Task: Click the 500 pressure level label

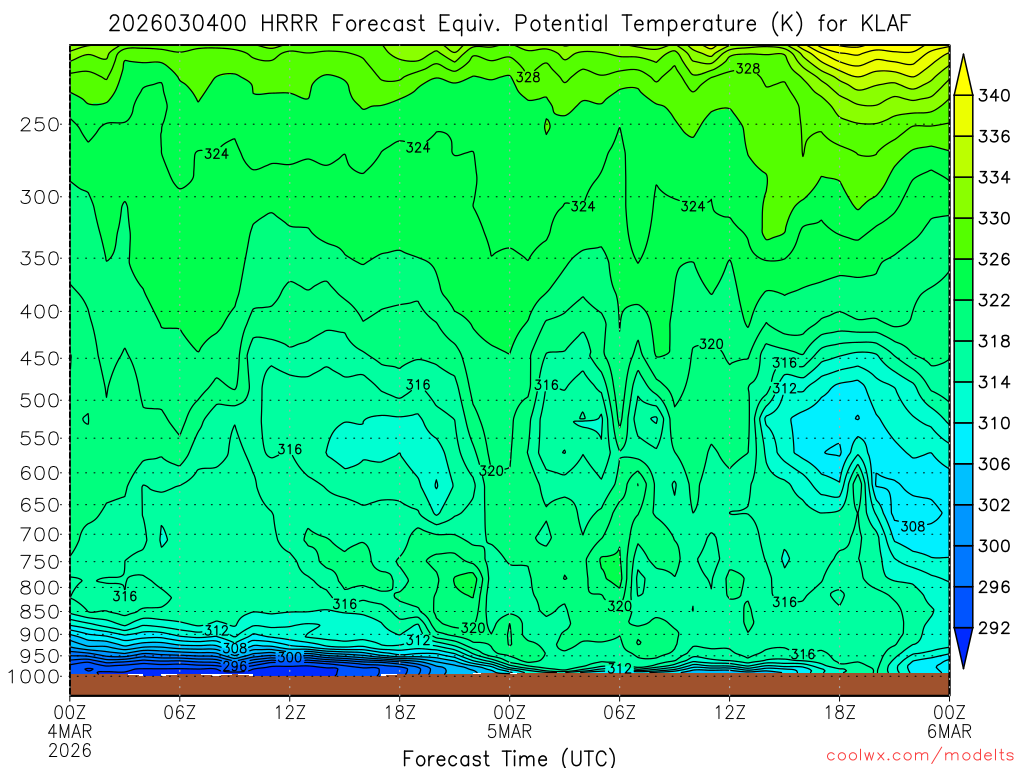Action: [x=39, y=400]
